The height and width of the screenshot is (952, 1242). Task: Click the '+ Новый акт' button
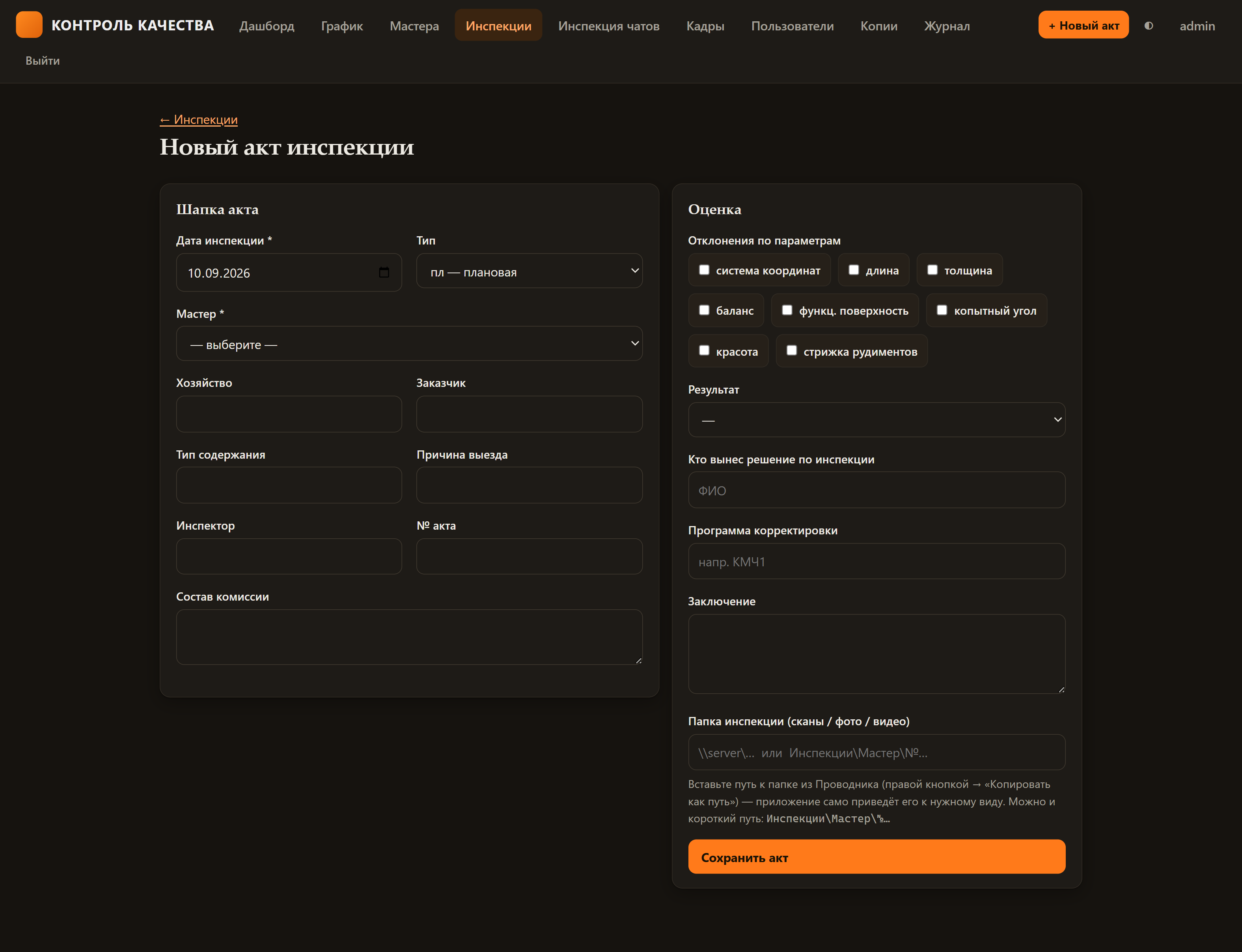coord(1083,25)
